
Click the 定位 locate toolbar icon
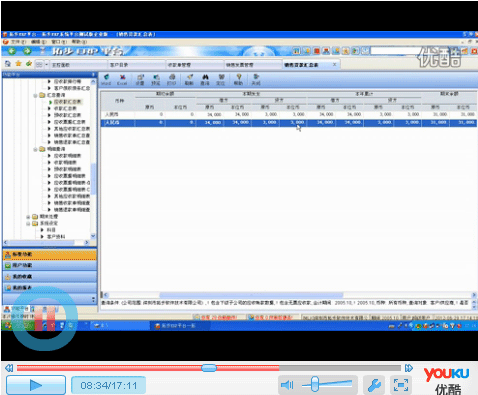click(x=221, y=80)
